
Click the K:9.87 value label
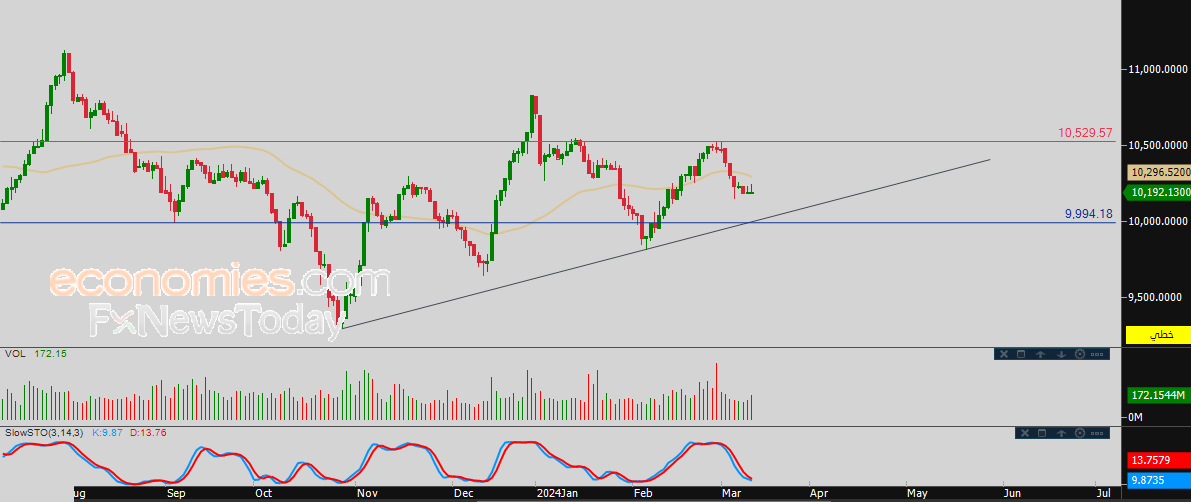click(107, 433)
